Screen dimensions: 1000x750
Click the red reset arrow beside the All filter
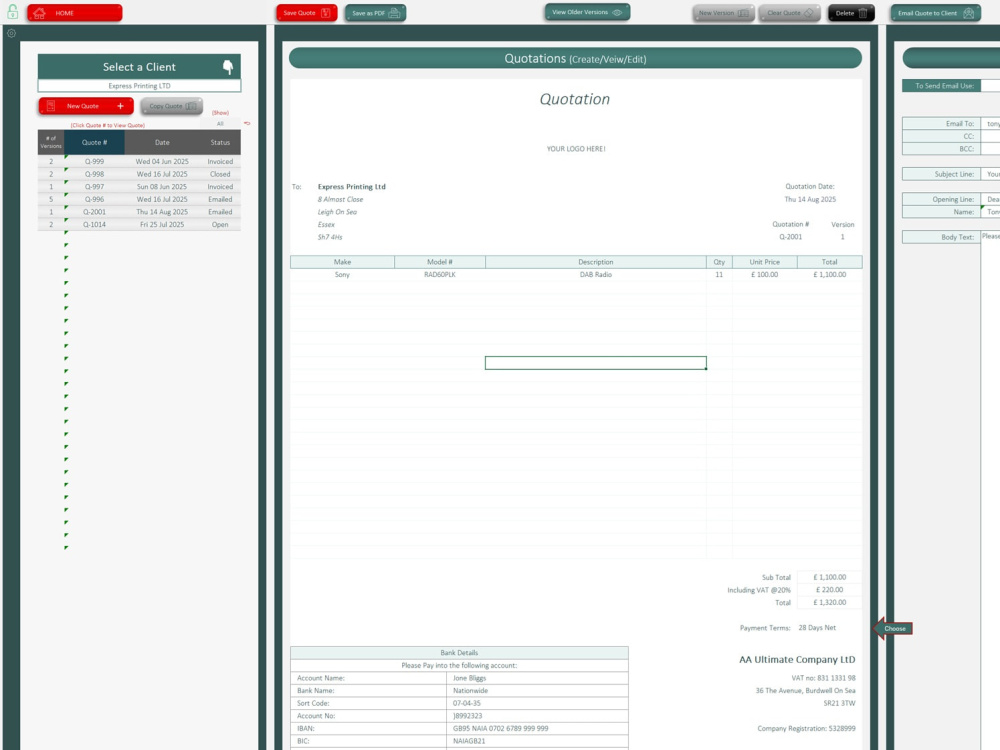coord(247,124)
